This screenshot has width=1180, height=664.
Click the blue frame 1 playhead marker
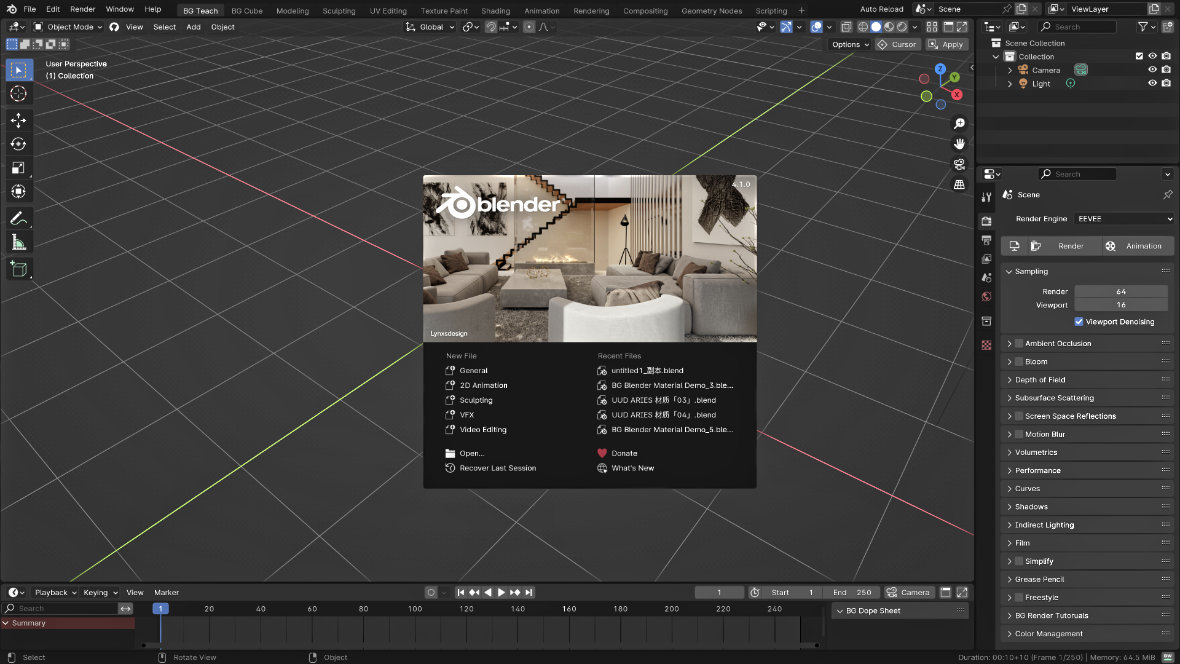click(160, 608)
